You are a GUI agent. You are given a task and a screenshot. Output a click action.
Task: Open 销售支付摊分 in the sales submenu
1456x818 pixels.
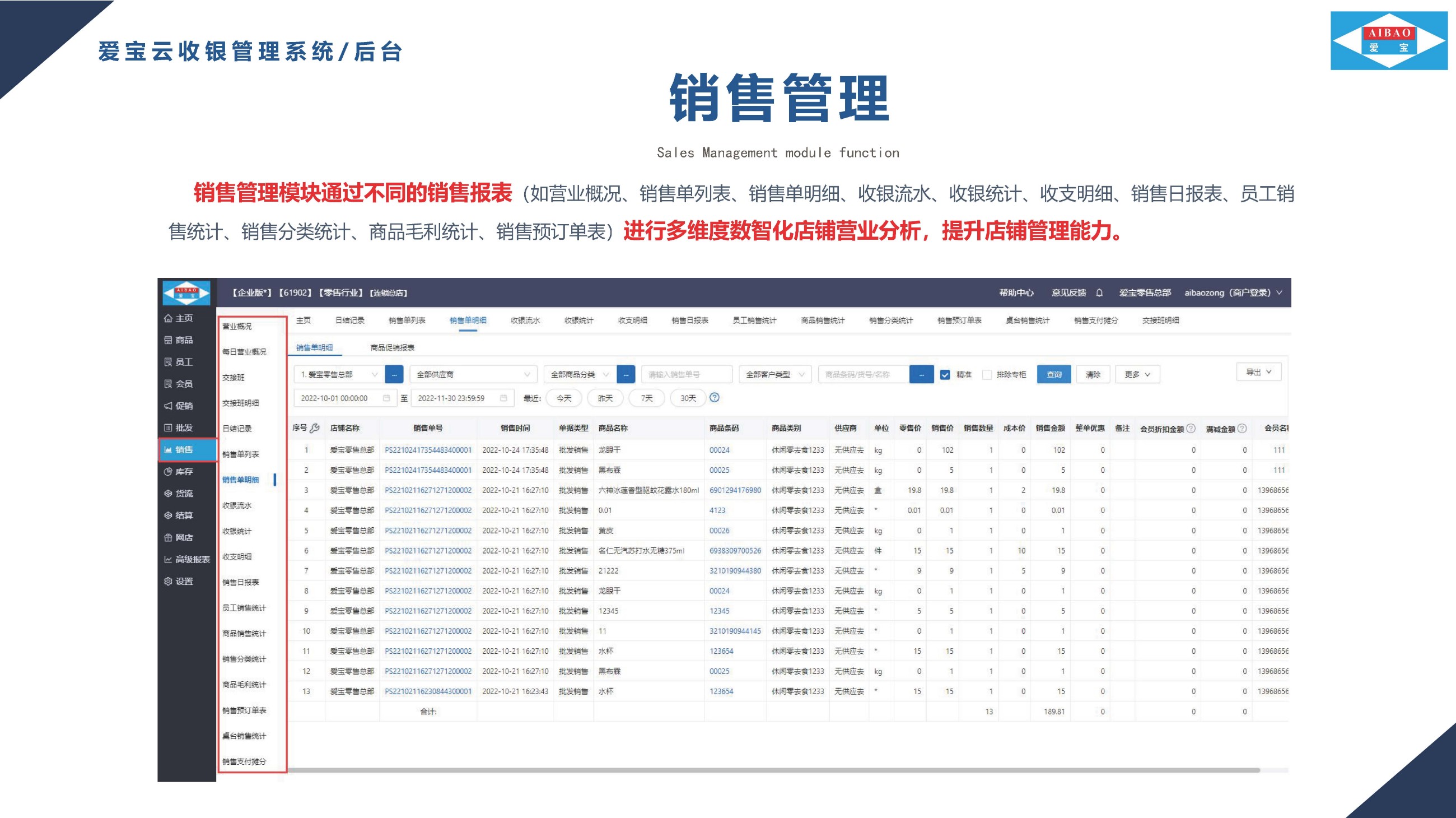click(244, 761)
